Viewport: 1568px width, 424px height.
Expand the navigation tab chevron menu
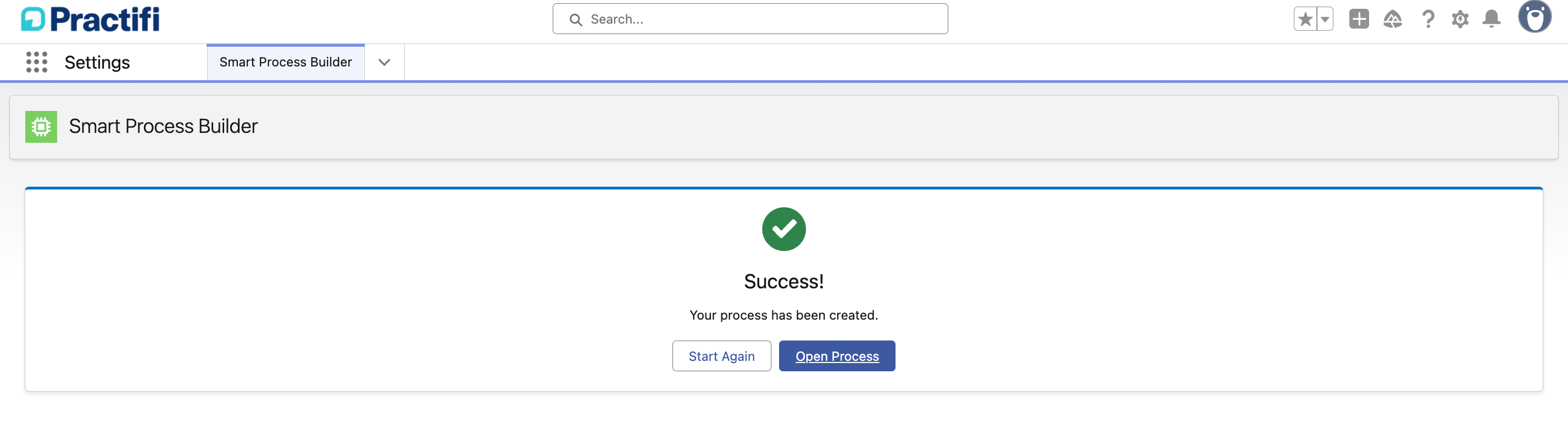click(384, 62)
